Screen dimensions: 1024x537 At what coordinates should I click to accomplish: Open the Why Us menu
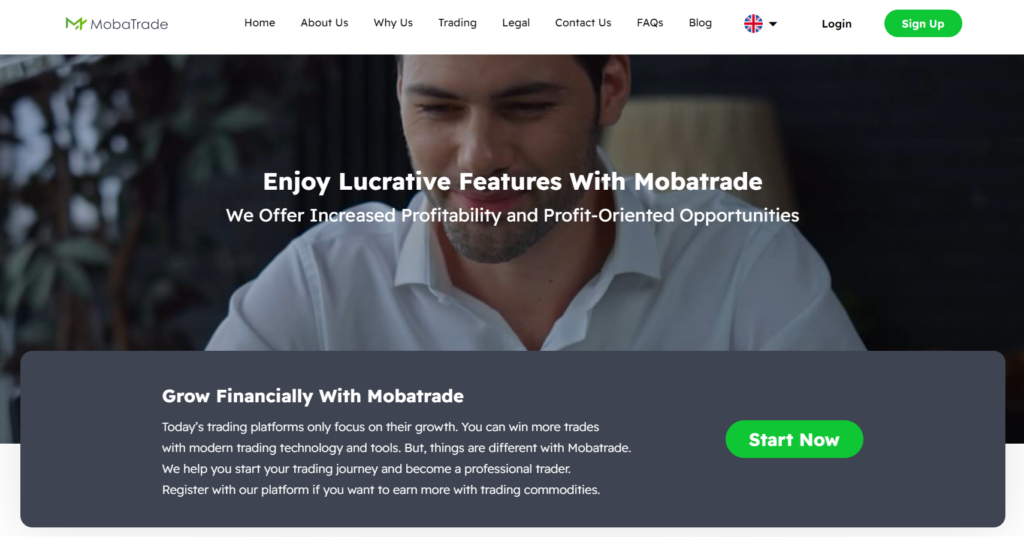click(x=393, y=23)
